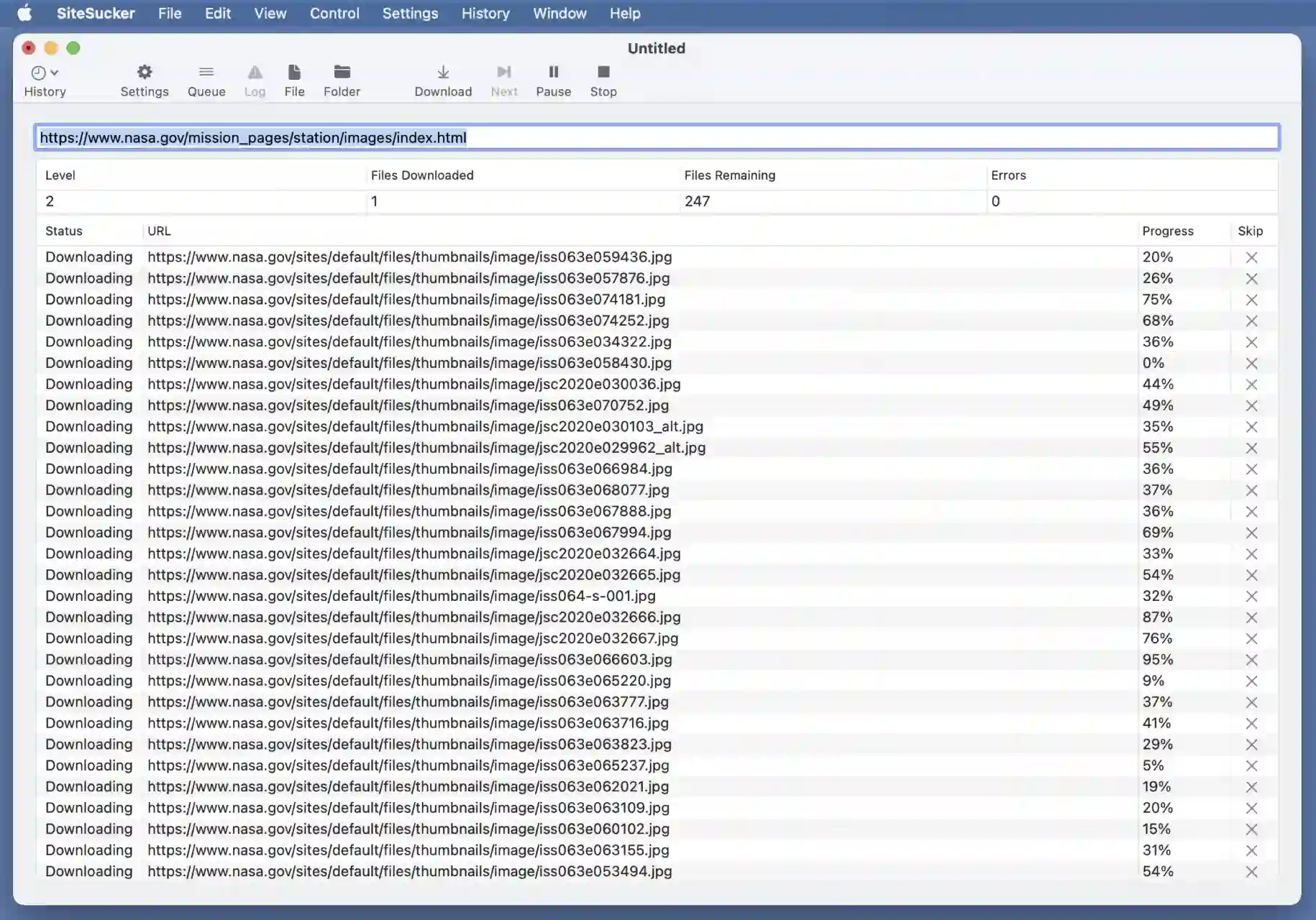Skip download of iss063e063777.jpg
This screenshot has height=920, width=1316.
click(x=1251, y=702)
